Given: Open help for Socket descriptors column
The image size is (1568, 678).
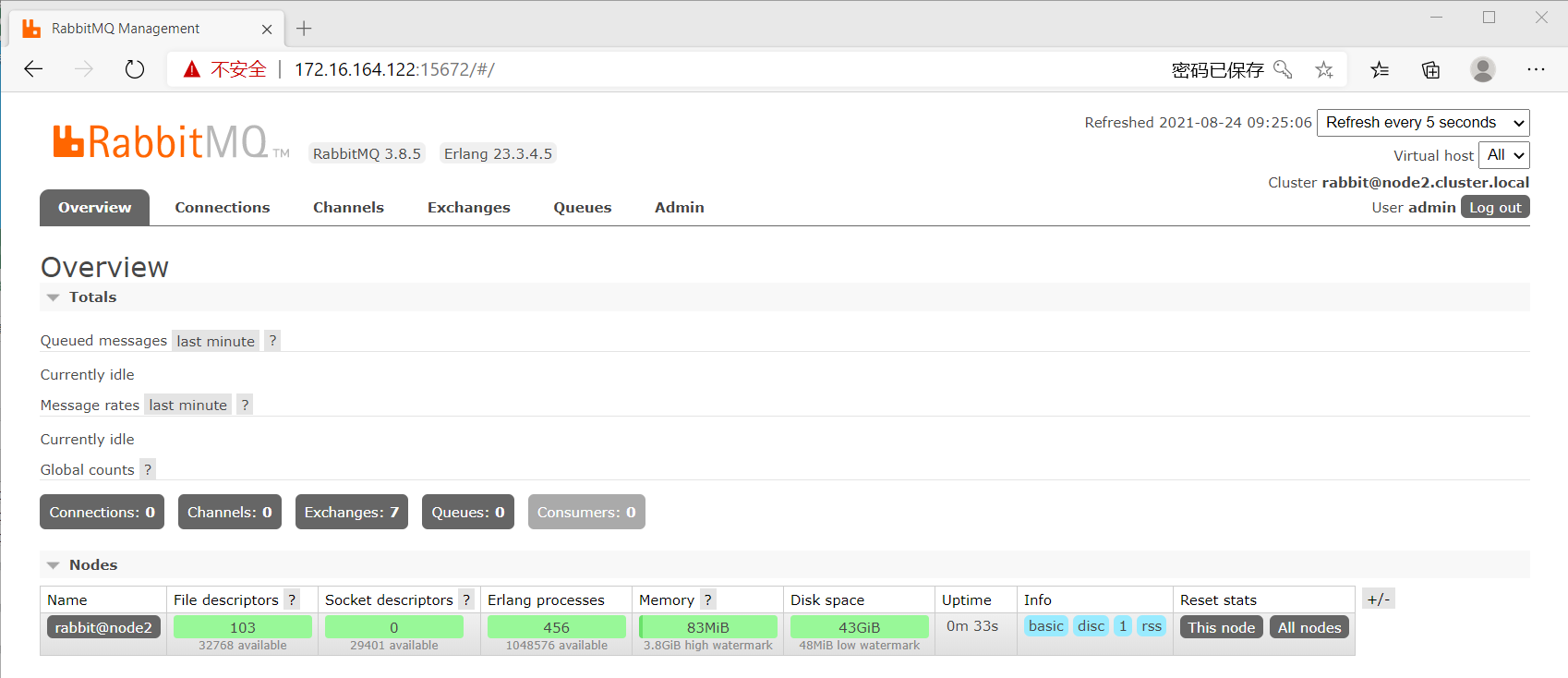Looking at the screenshot, I should pyautogui.click(x=466, y=599).
